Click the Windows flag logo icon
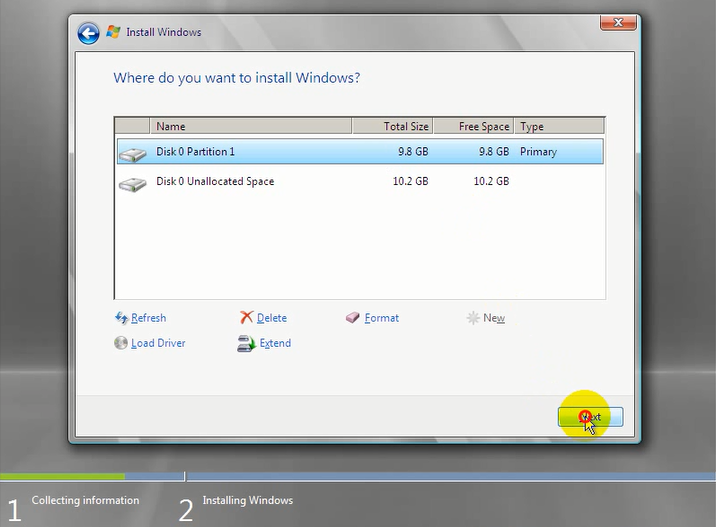The width and height of the screenshot is (716, 527). (x=113, y=32)
